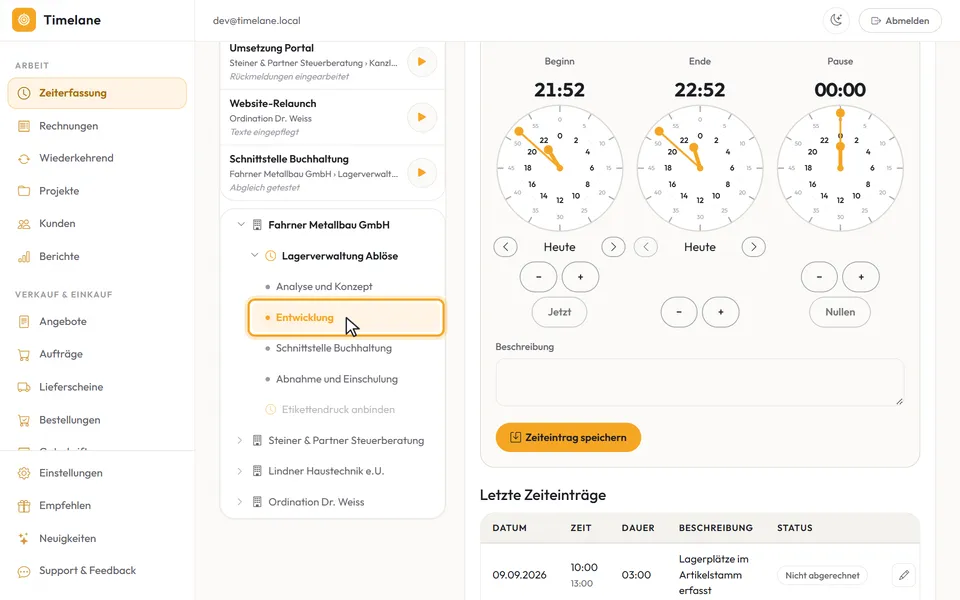
Task: Increase Pause time with plus
Action: pyautogui.click(x=861, y=277)
